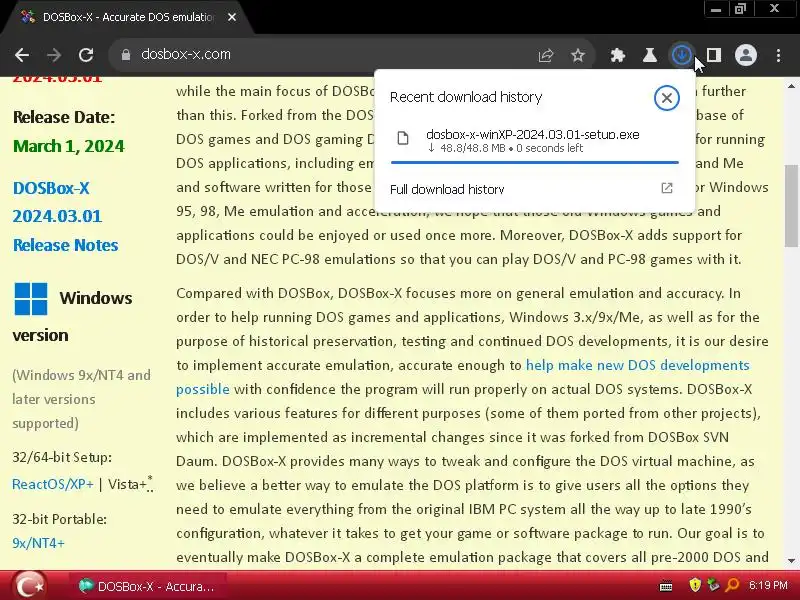Open the side panel icon
800x600 pixels.
pyautogui.click(x=714, y=55)
